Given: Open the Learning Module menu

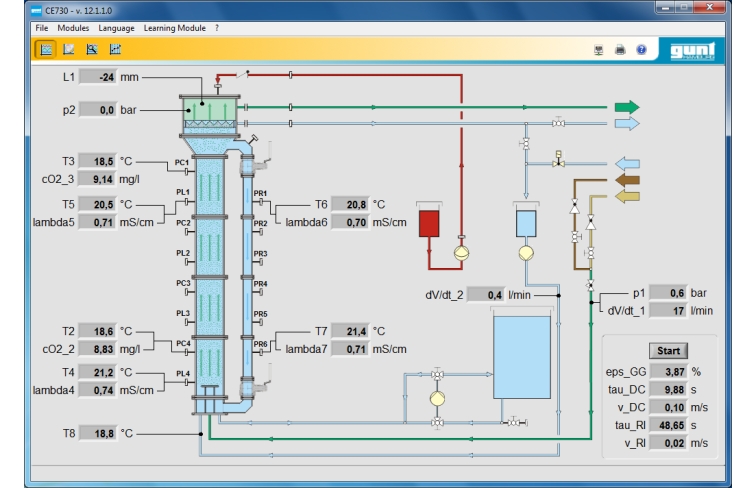Looking at the screenshot, I should pyautogui.click(x=174, y=27).
